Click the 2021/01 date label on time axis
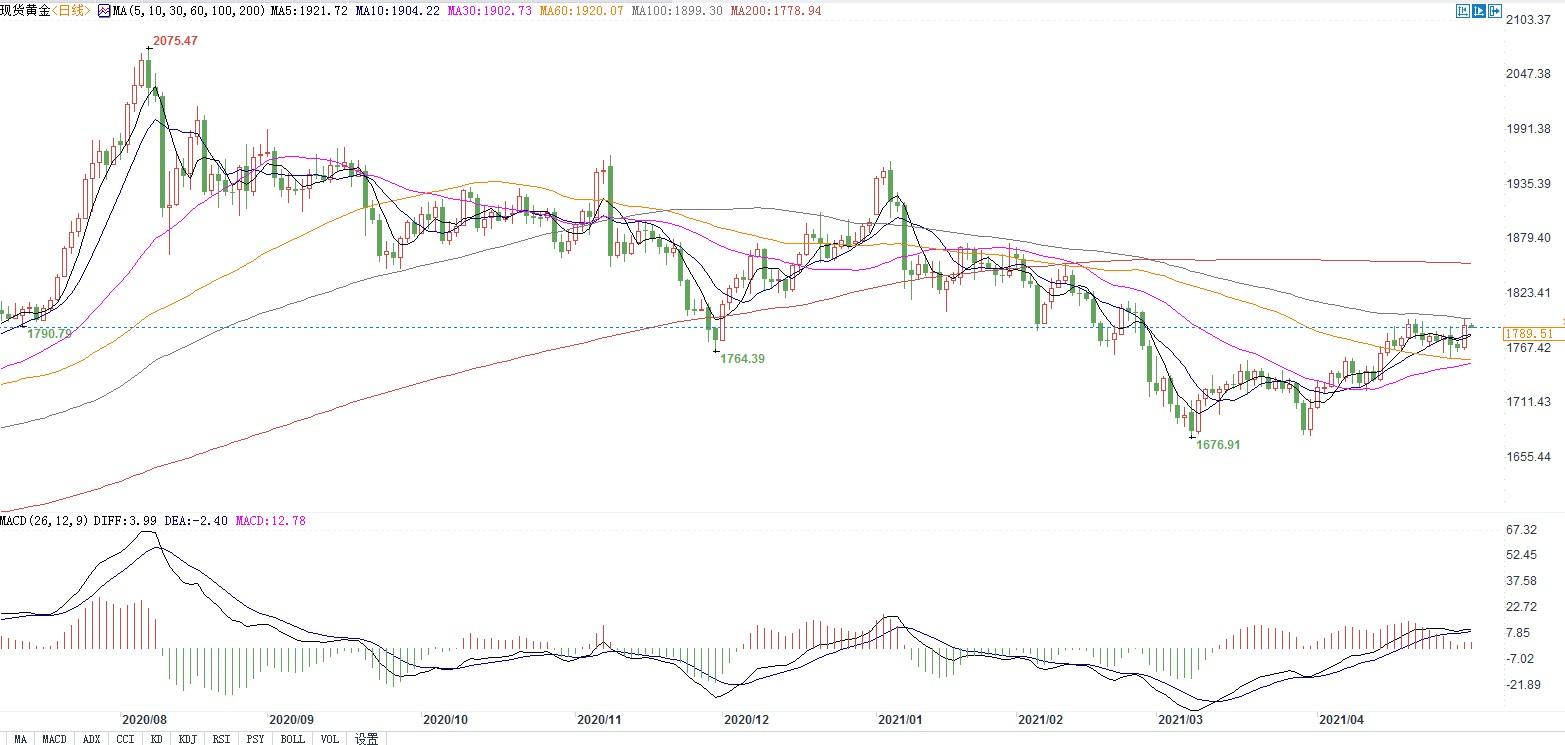This screenshot has width=1565, height=745. click(900, 719)
